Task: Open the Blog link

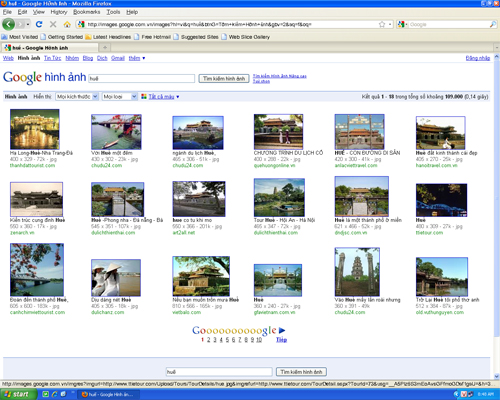Action: pyautogui.click(x=88, y=58)
